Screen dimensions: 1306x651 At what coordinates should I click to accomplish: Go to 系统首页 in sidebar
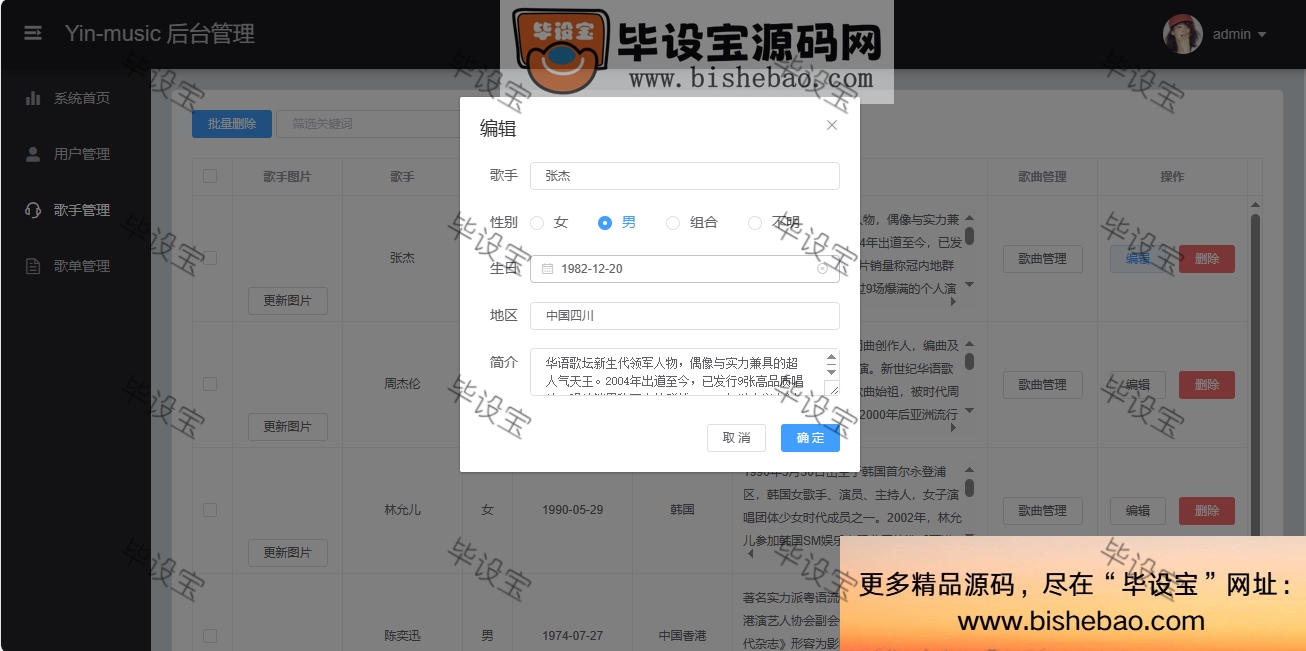coord(75,98)
